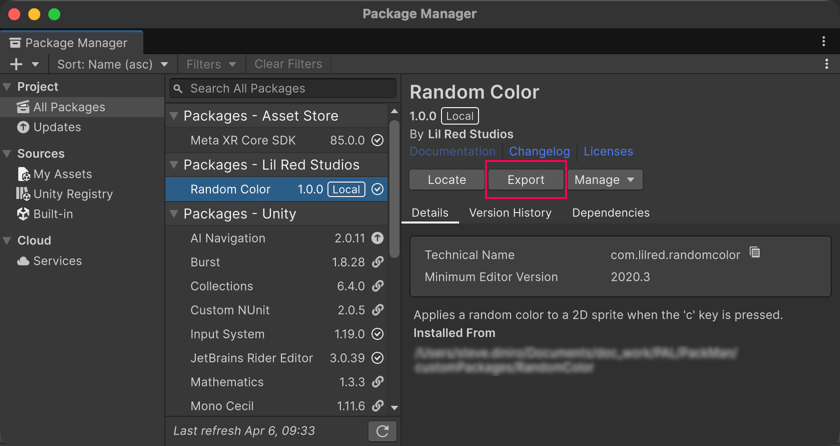Click the Last refresh Apr 6, 09:33 status

coord(244,431)
